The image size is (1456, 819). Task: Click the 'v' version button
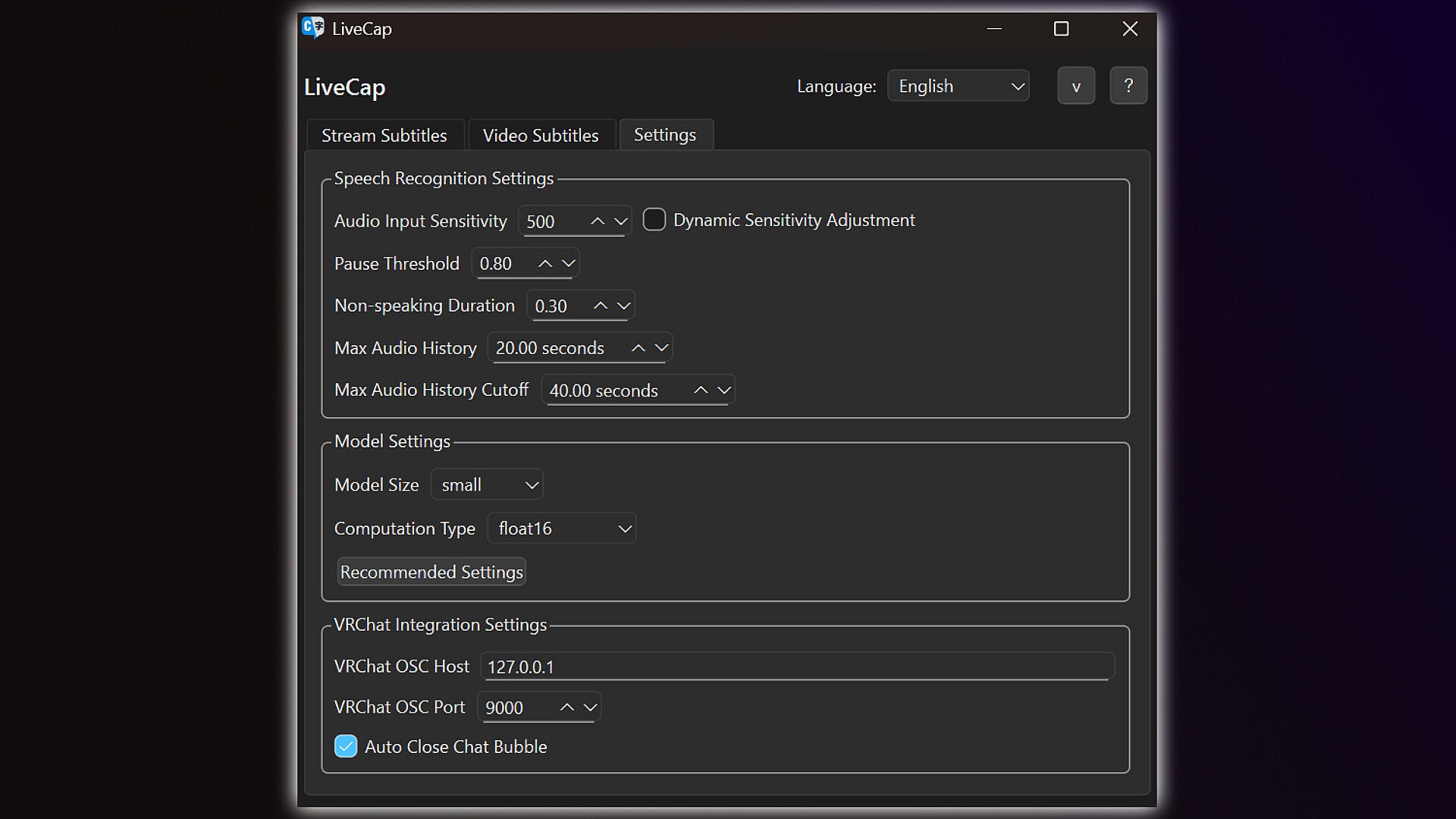(1075, 86)
